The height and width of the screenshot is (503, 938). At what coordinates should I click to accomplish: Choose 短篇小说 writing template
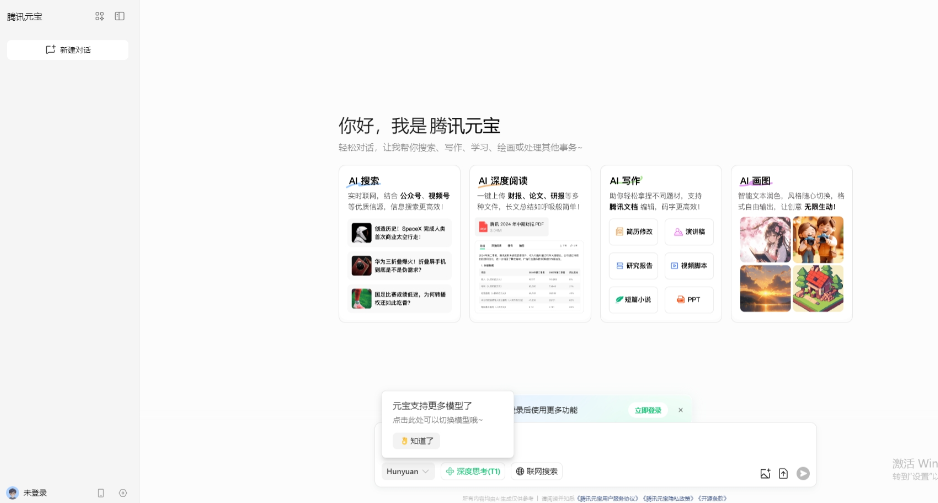[634, 300]
